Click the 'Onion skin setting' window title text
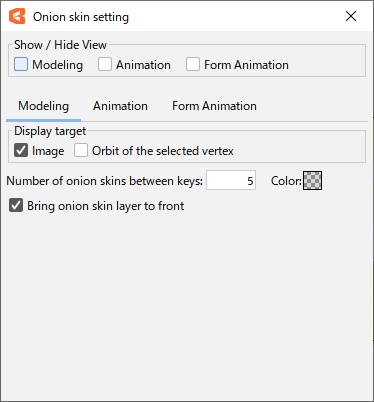The width and height of the screenshot is (374, 402). [x=81, y=17]
